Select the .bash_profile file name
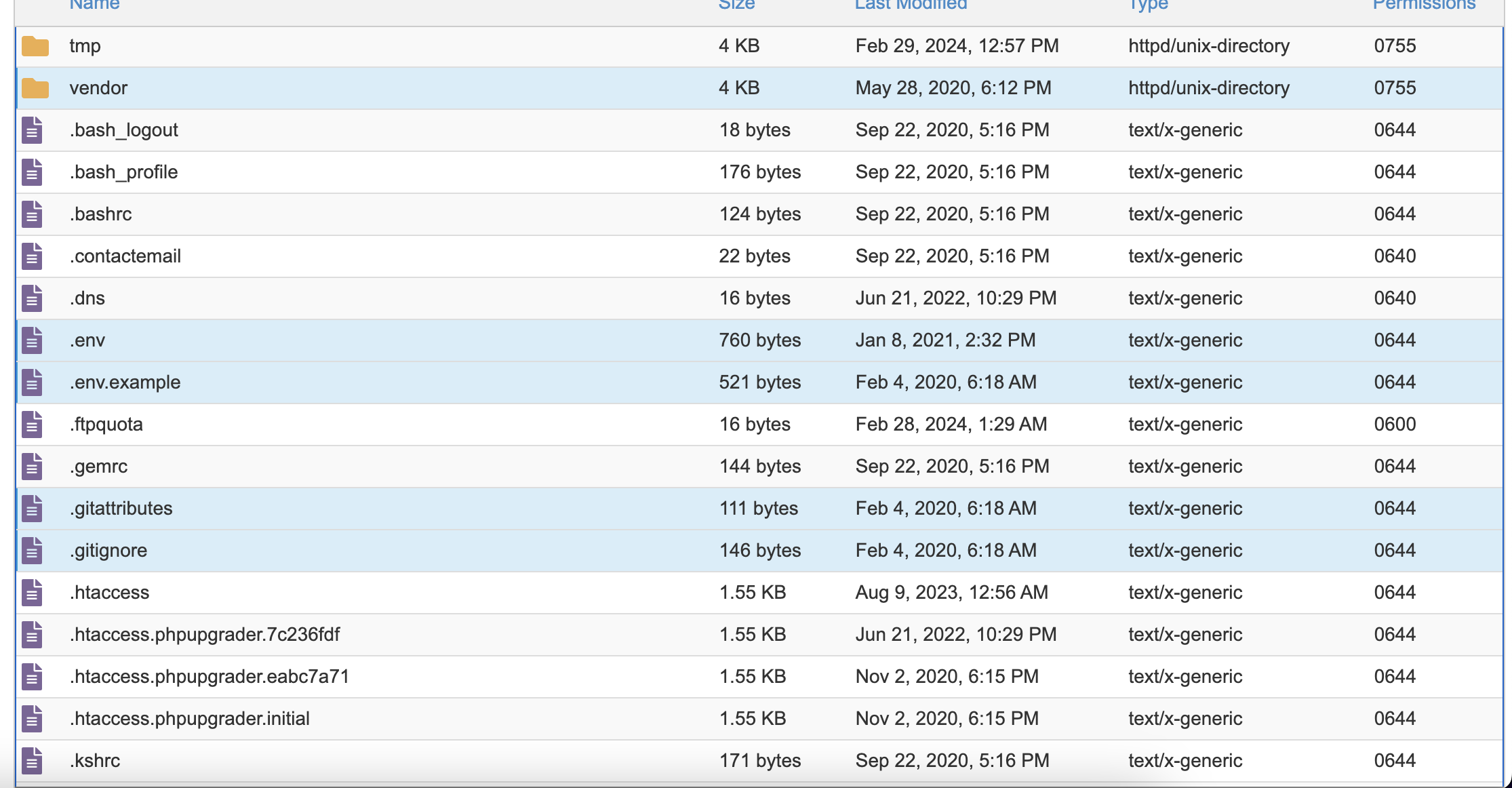 (x=123, y=172)
